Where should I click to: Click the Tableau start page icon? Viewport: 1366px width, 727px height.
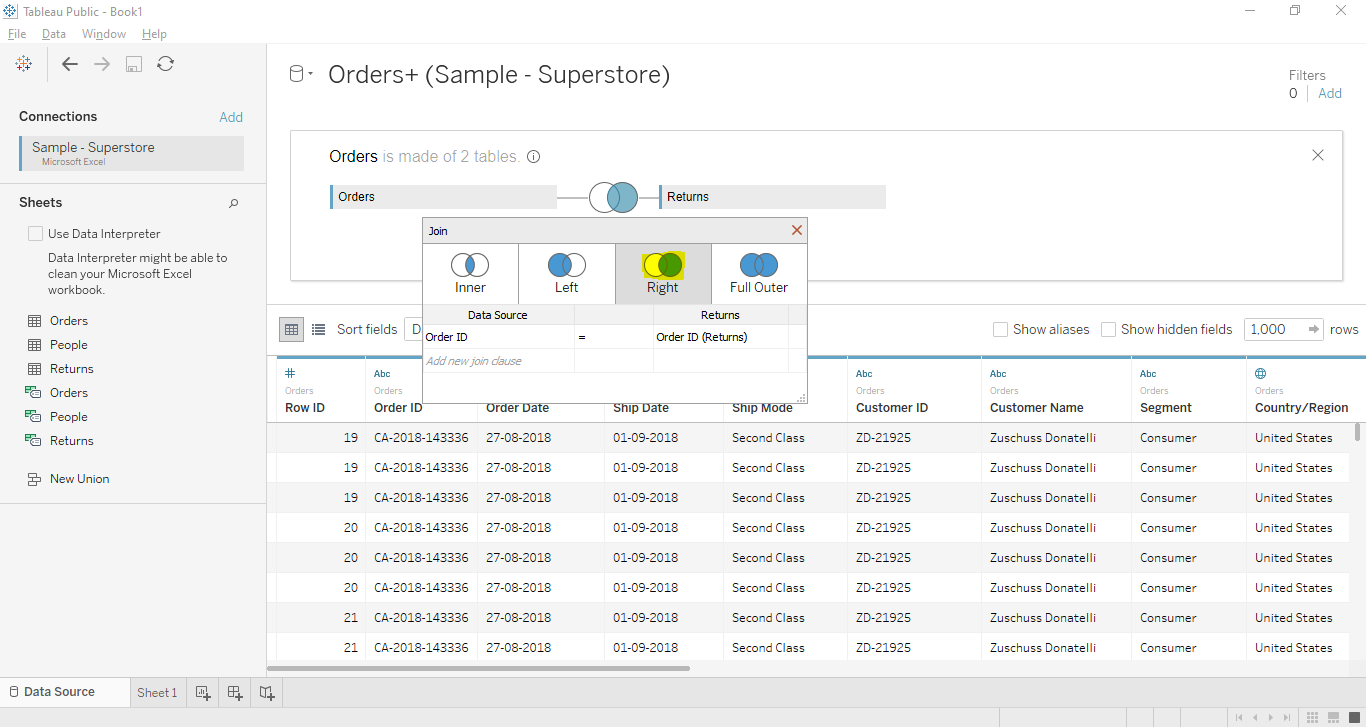coord(24,64)
